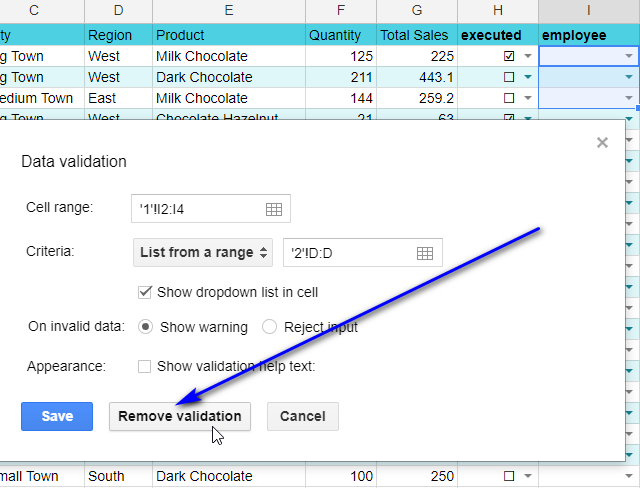Select the Reject input radio button
This screenshot has height=488, width=640.
click(269, 327)
